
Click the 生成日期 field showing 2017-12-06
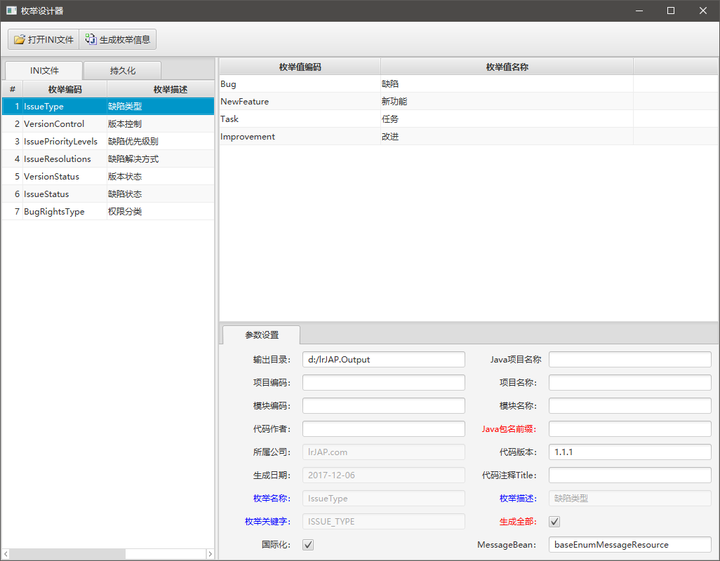(x=383, y=475)
